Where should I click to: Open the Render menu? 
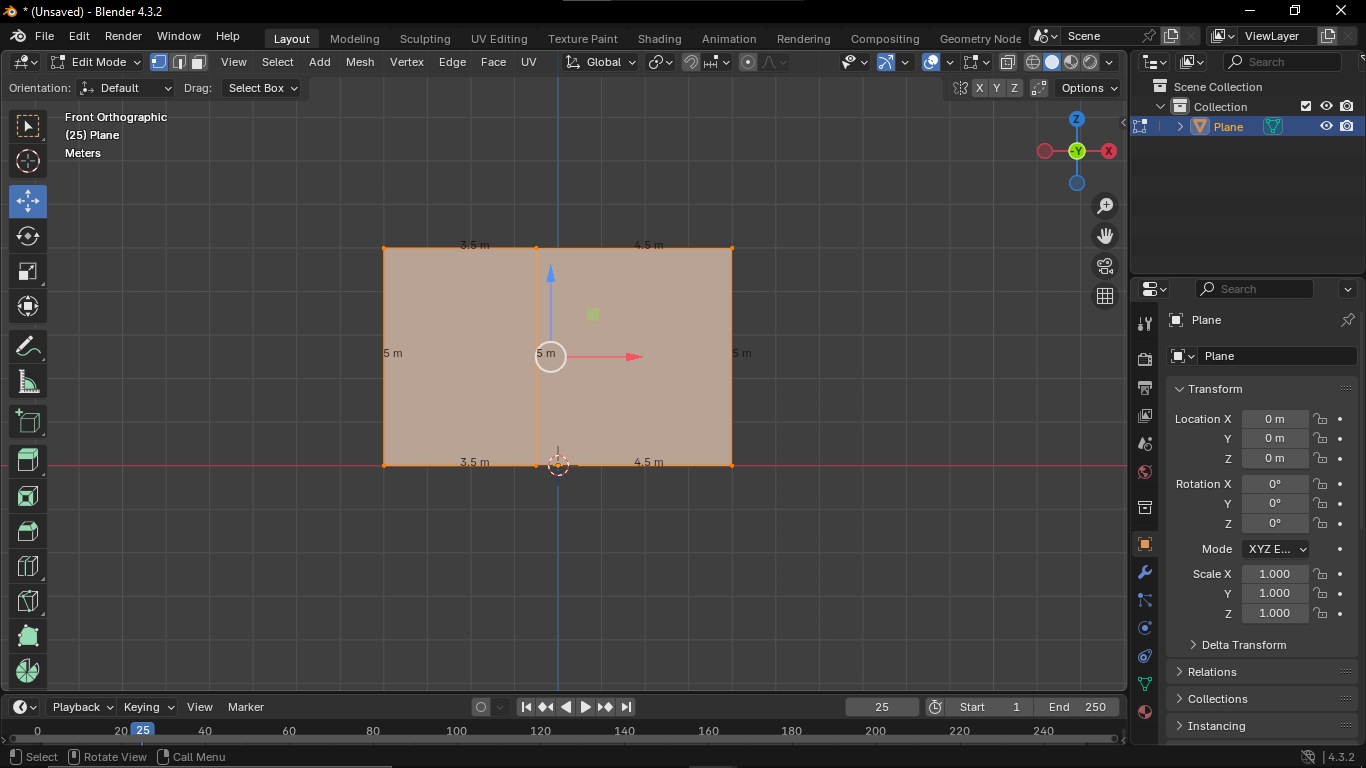pyautogui.click(x=123, y=36)
